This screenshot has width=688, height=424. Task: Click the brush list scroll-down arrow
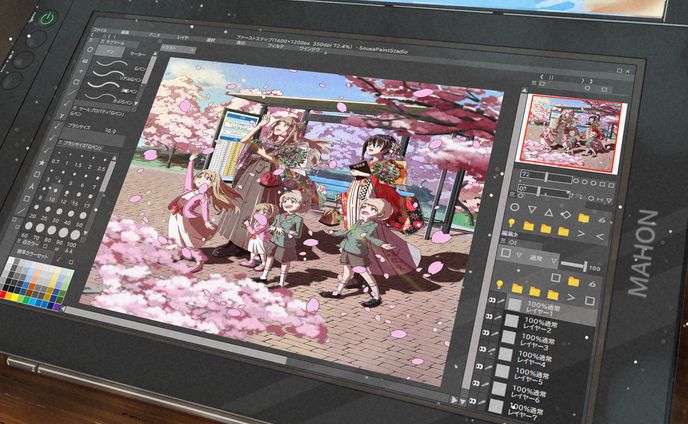pyautogui.click(x=136, y=104)
